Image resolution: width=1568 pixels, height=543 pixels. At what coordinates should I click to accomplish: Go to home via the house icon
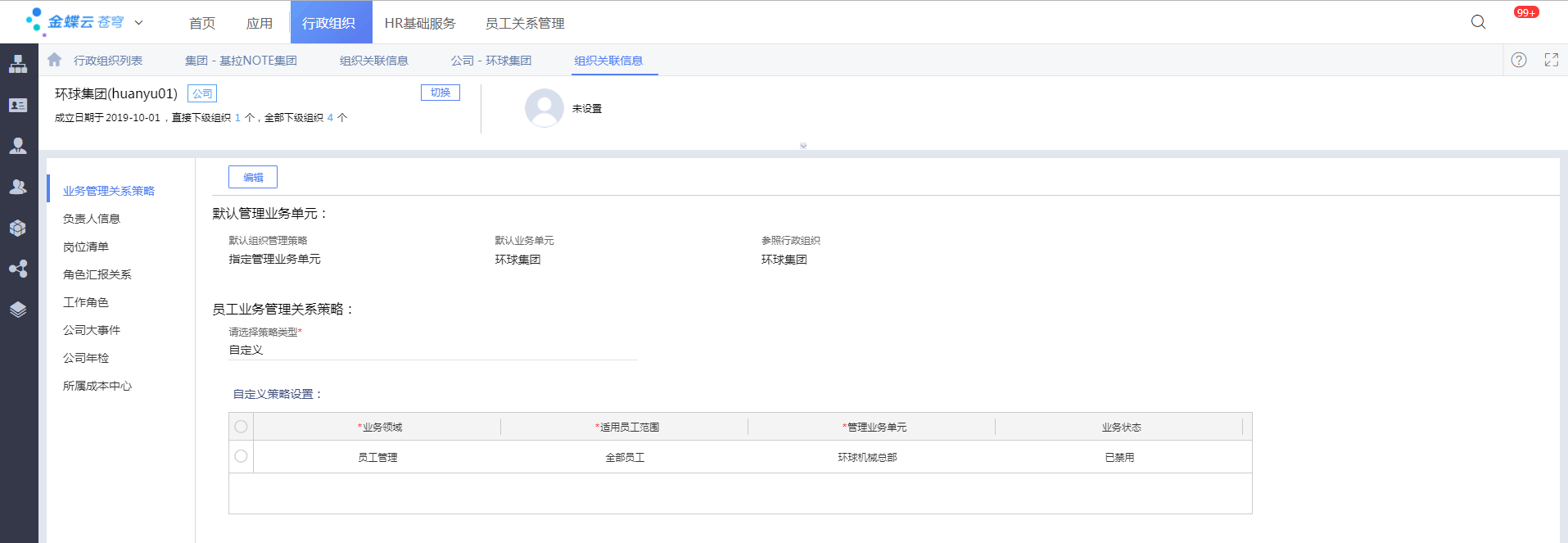tap(54, 60)
